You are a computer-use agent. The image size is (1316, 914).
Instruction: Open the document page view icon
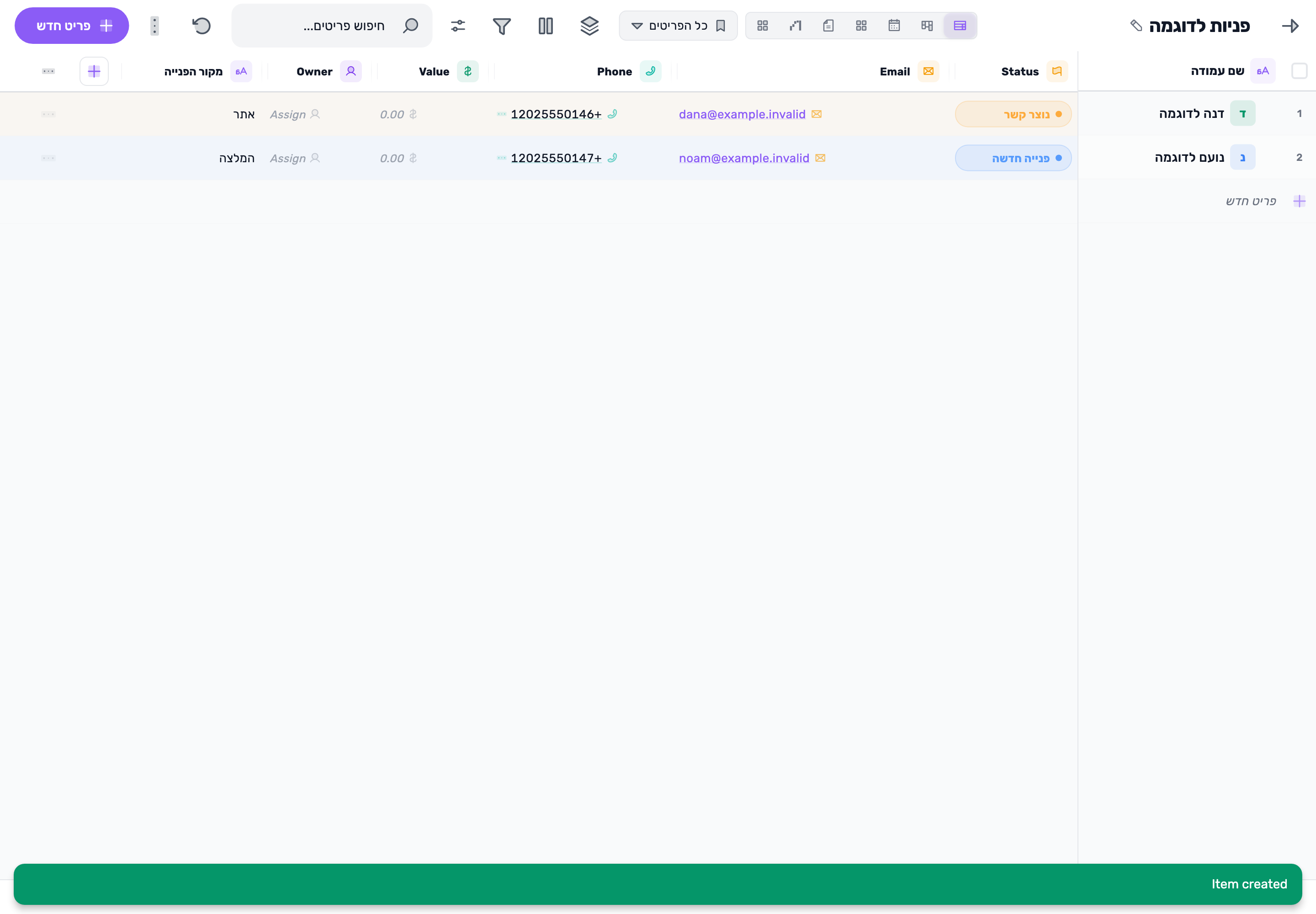click(828, 26)
